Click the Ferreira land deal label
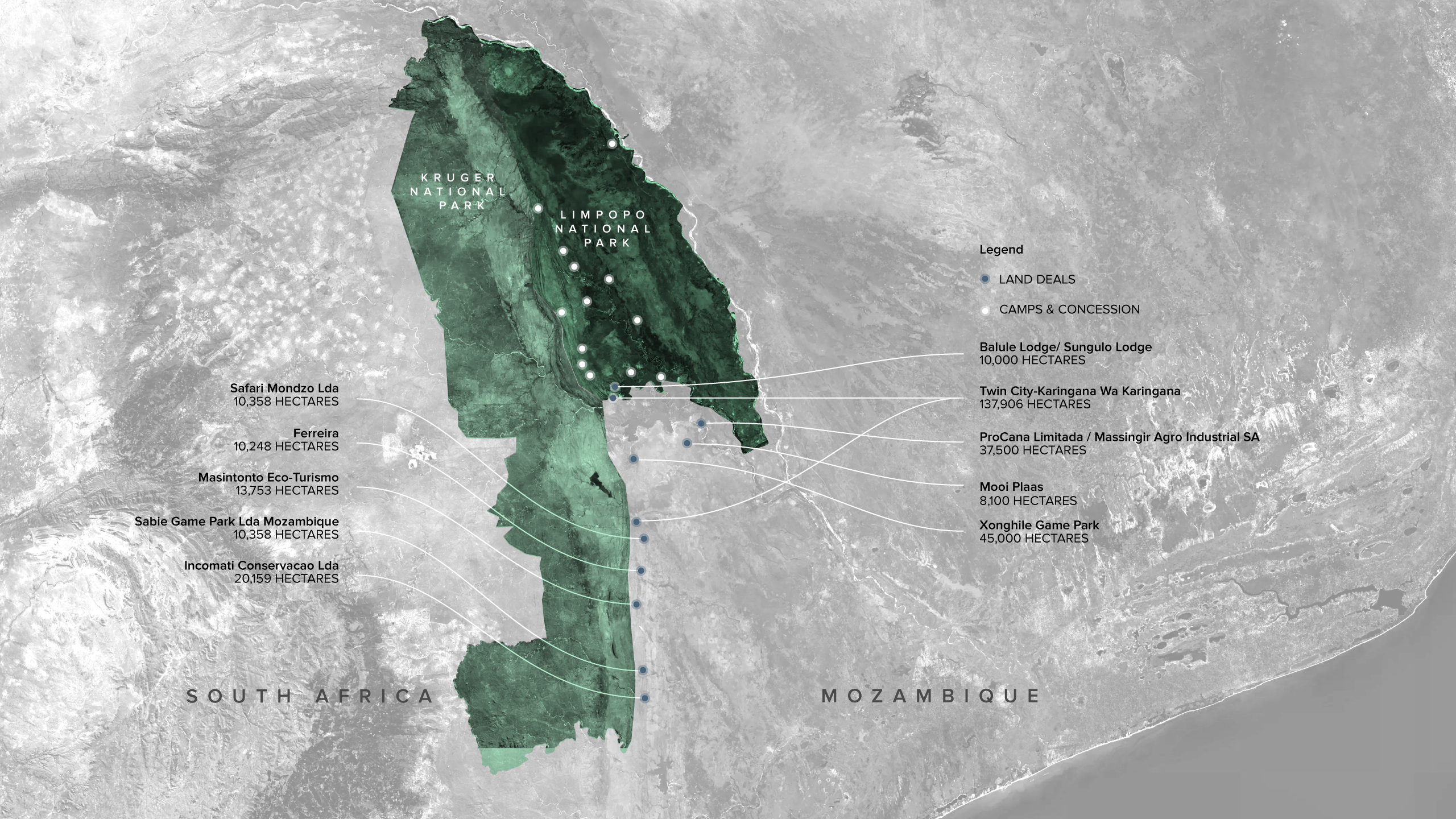The image size is (1456, 819). 316,433
